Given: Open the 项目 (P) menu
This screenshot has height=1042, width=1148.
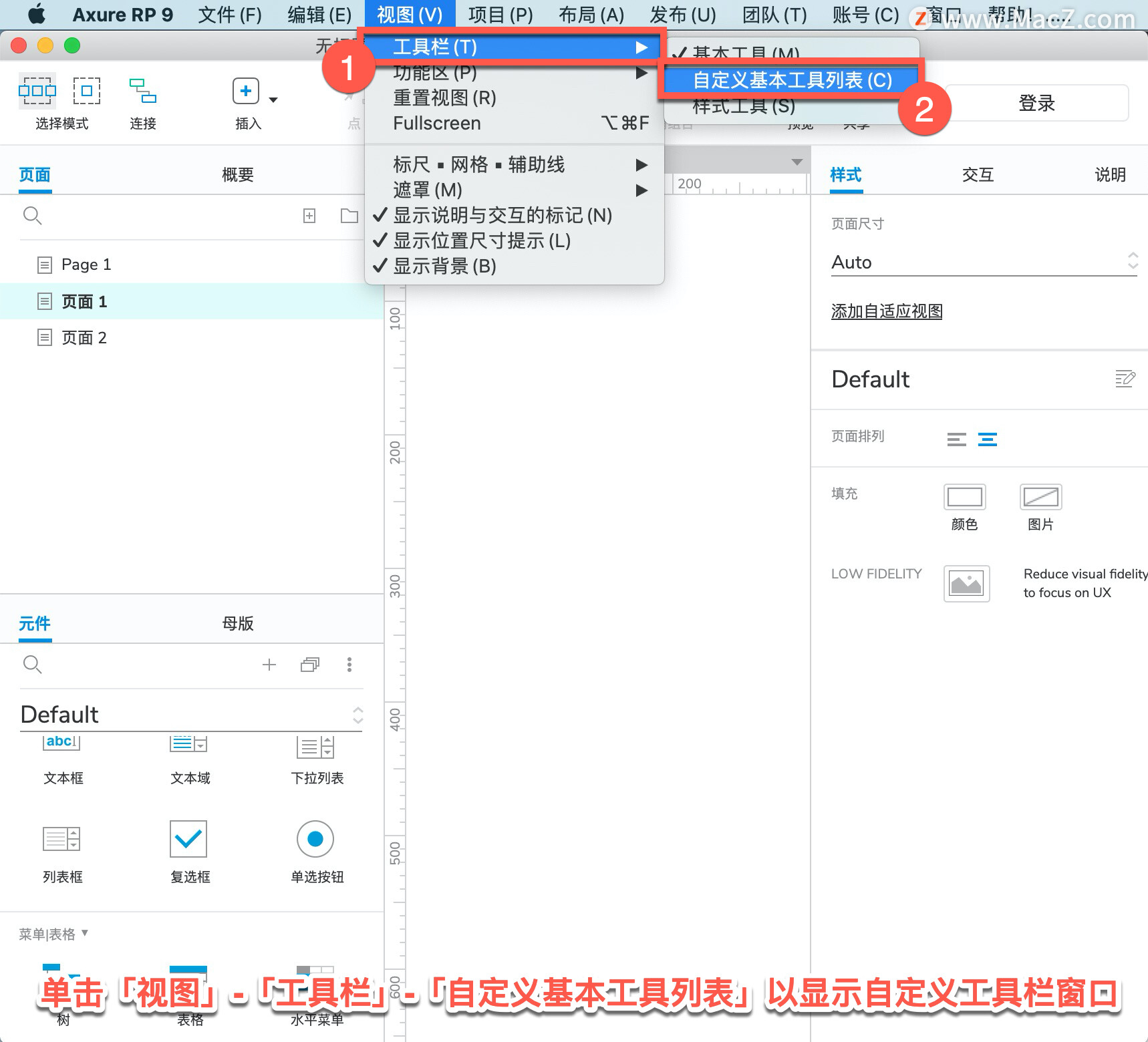Looking at the screenshot, I should pyautogui.click(x=500, y=15).
